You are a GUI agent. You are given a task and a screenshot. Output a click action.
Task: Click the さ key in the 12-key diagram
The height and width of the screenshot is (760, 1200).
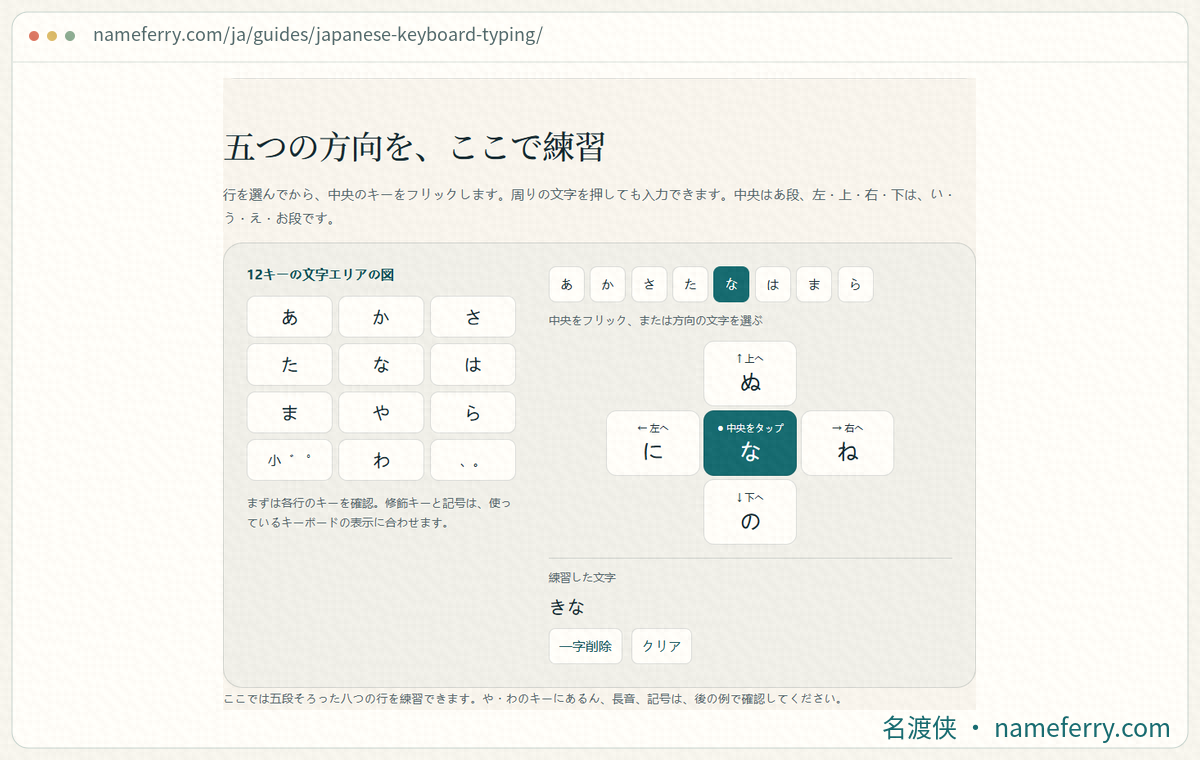(473, 317)
